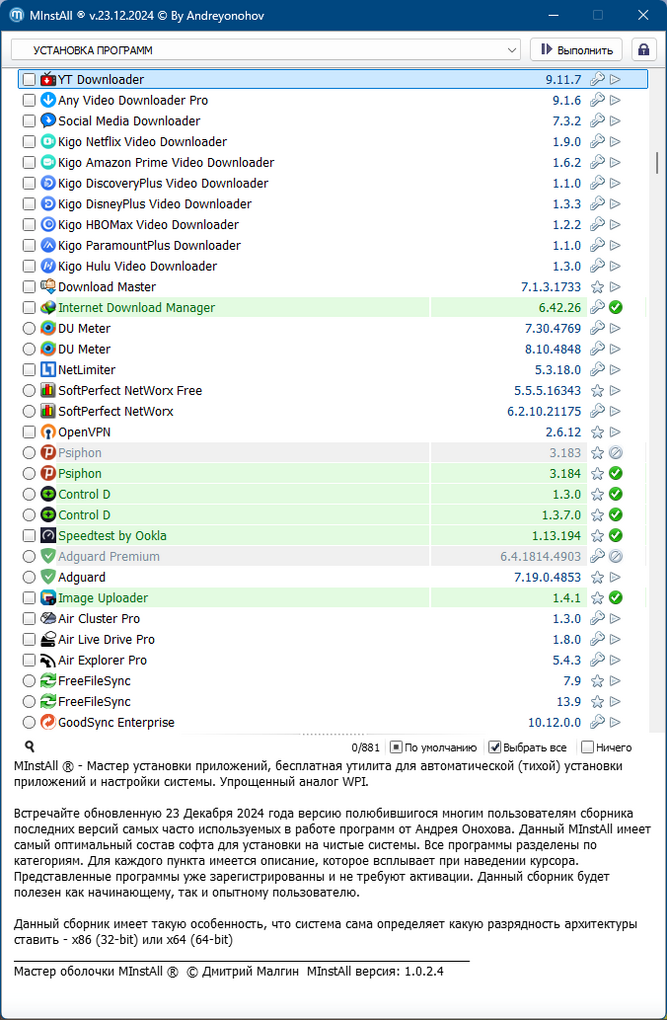The image size is (667, 1020).
Task: Click the Kigo ParamountPlus Downloader name
Action: click(x=150, y=246)
